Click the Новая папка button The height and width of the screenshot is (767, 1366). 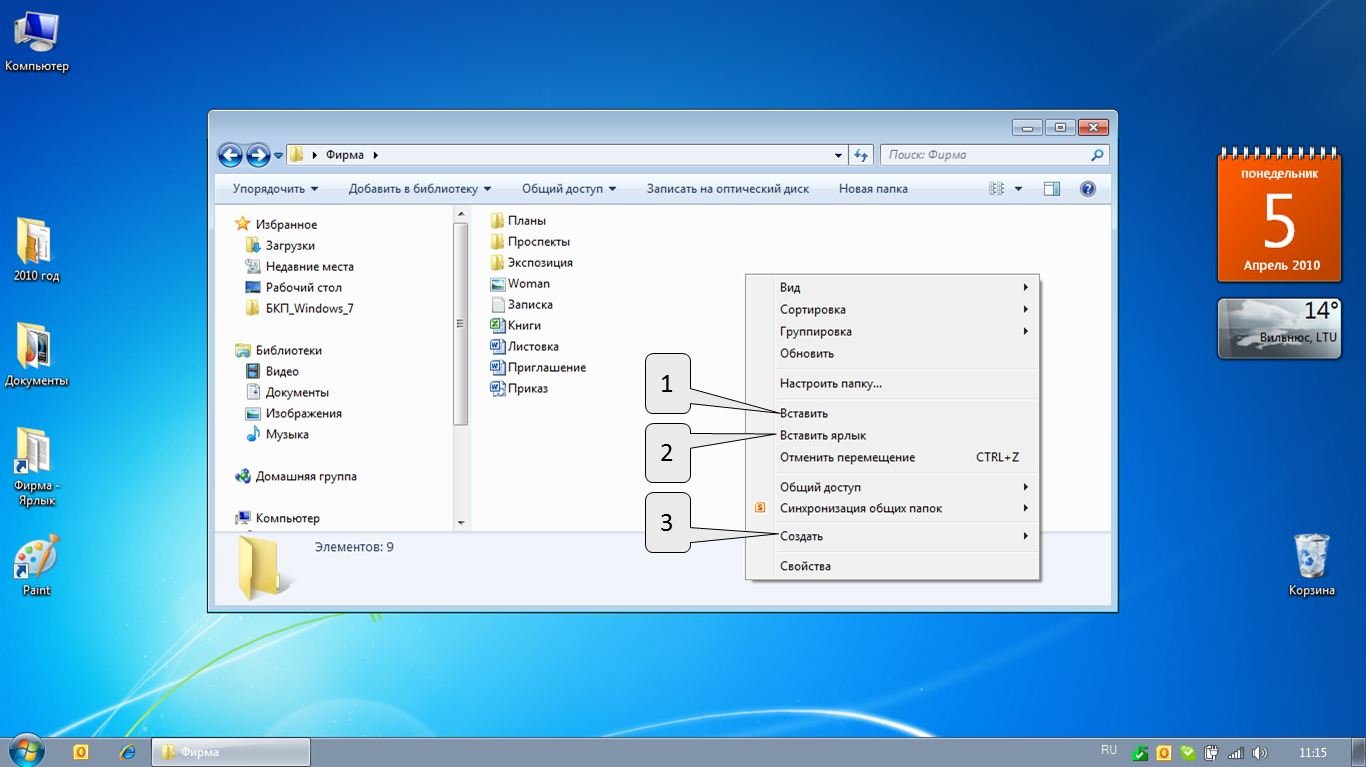click(873, 189)
